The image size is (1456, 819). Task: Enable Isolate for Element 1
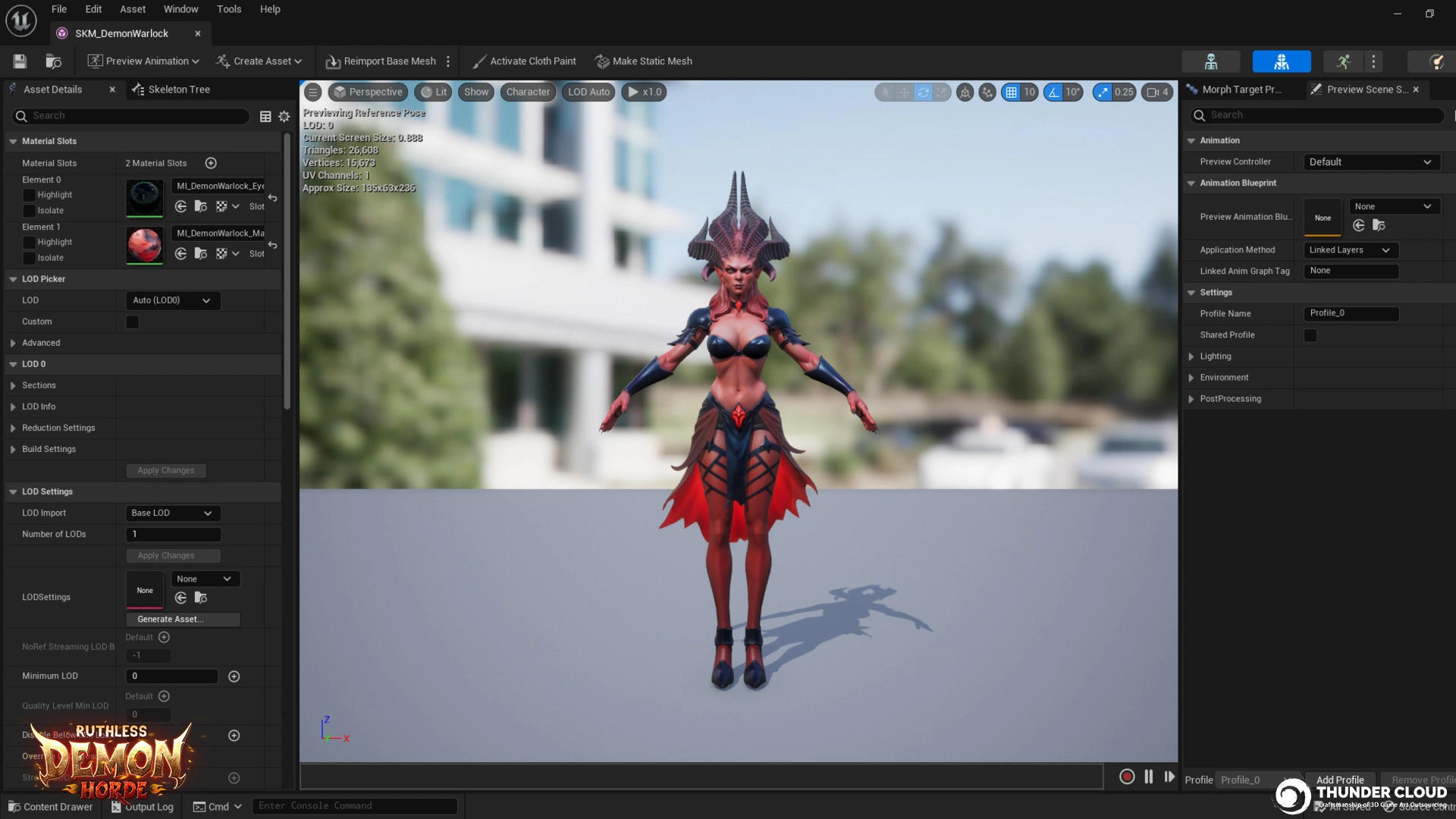click(x=29, y=258)
